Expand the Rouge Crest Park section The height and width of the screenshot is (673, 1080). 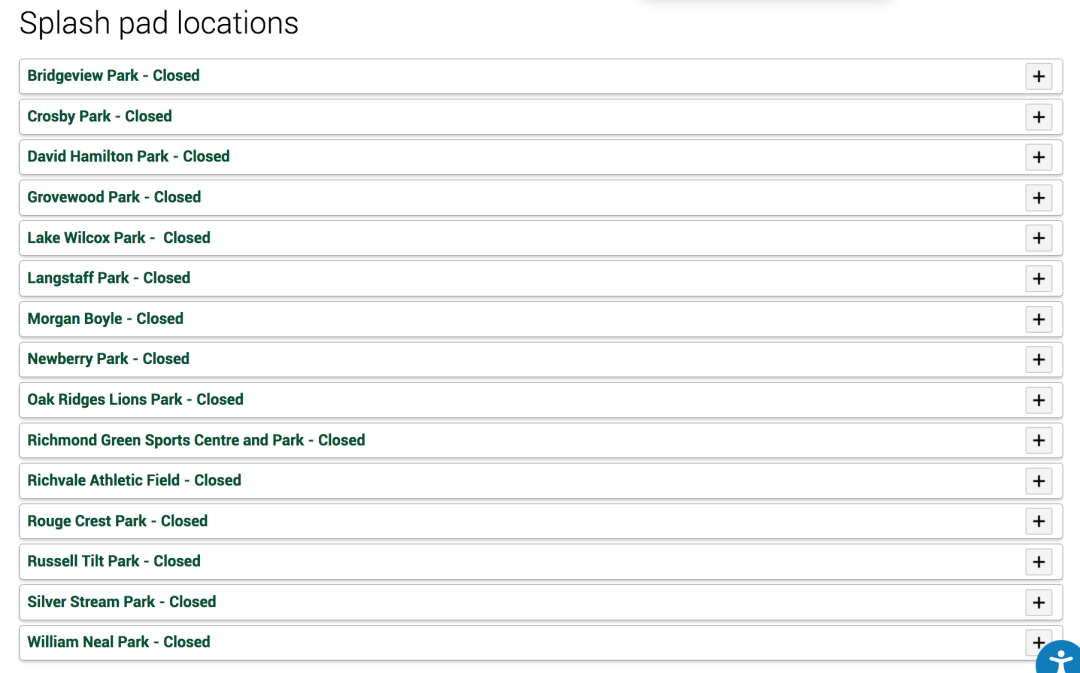[x=541, y=521]
